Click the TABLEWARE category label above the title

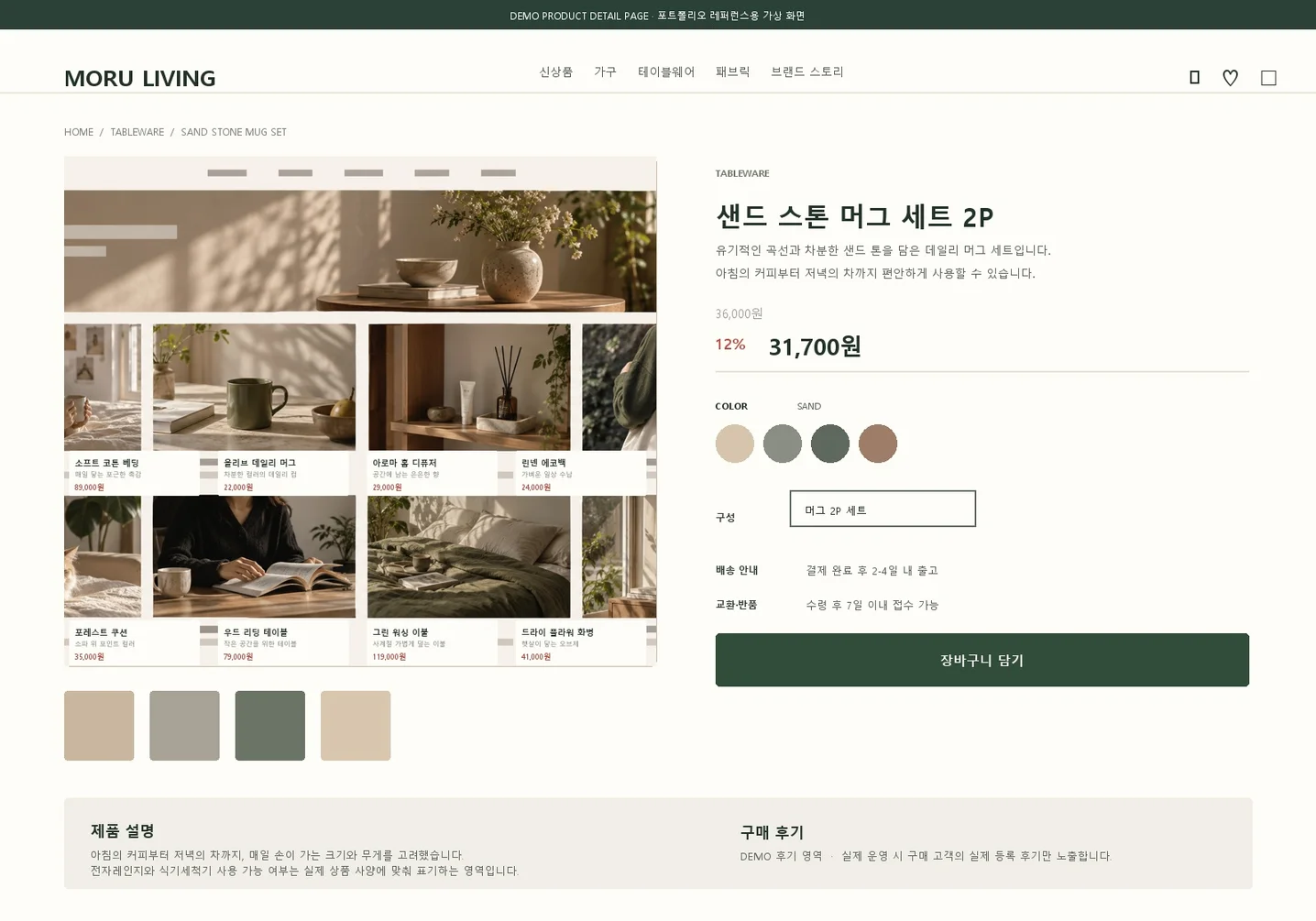[x=742, y=173]
